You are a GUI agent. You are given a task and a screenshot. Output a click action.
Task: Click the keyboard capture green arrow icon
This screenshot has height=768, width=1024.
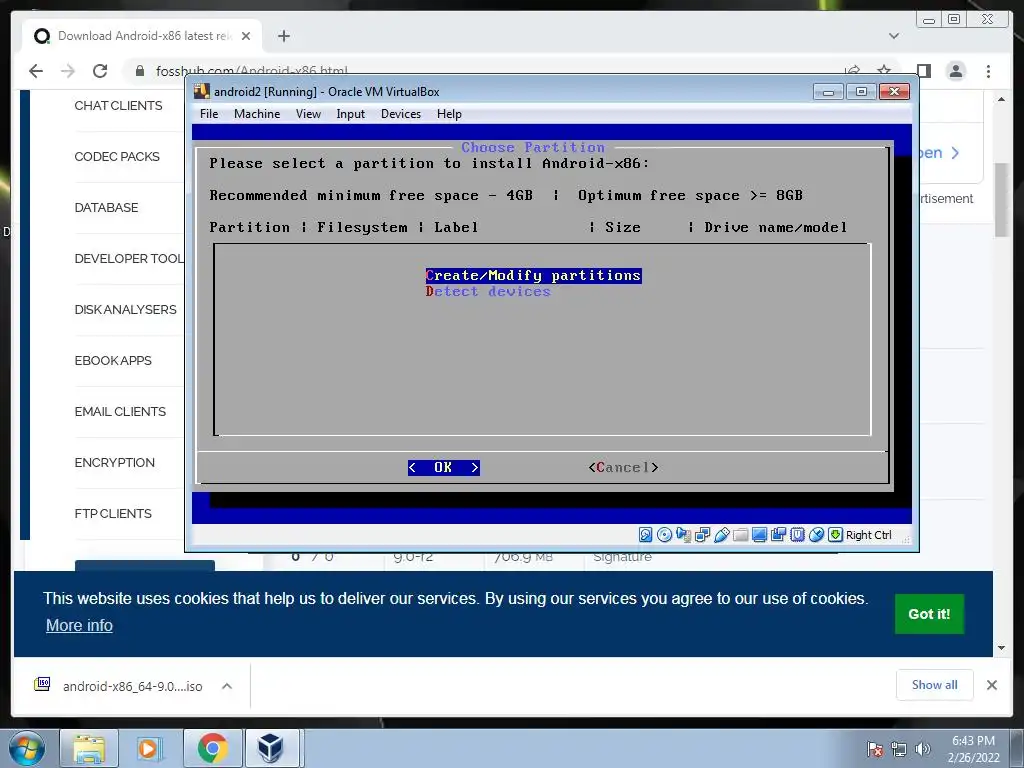point(835,535)
